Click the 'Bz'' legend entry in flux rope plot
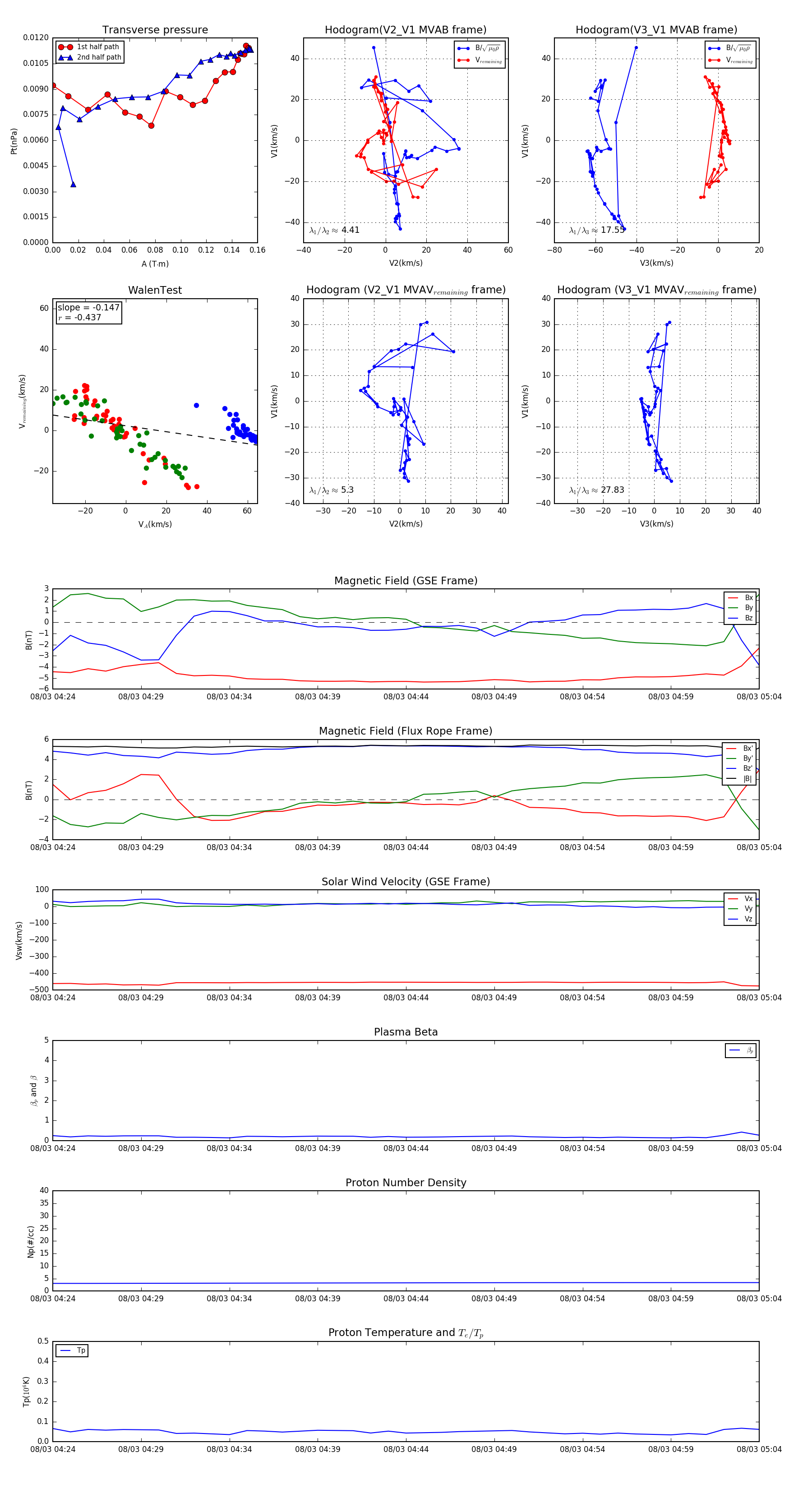 (740, 768)
